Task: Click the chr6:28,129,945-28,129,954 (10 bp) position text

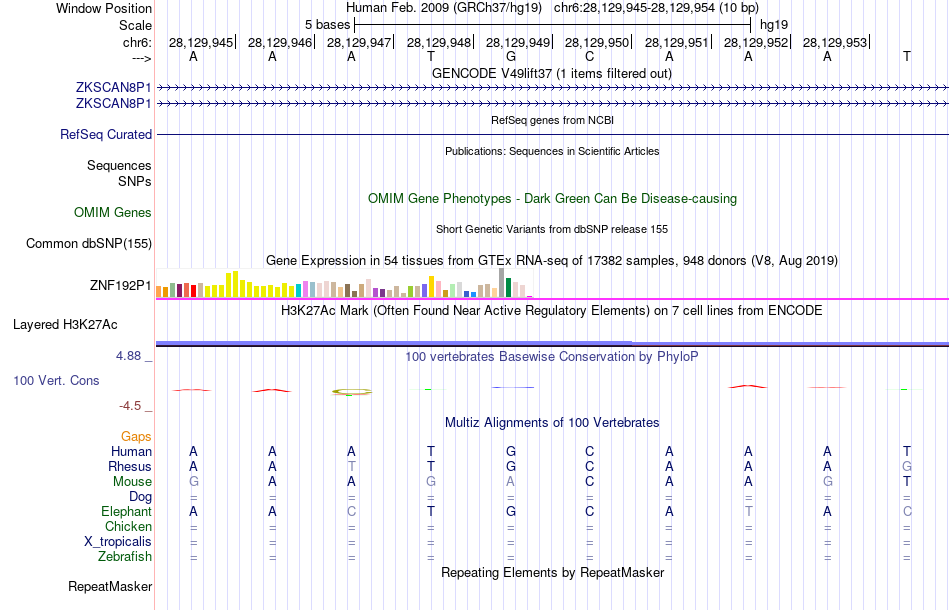Action: [656, 8]
